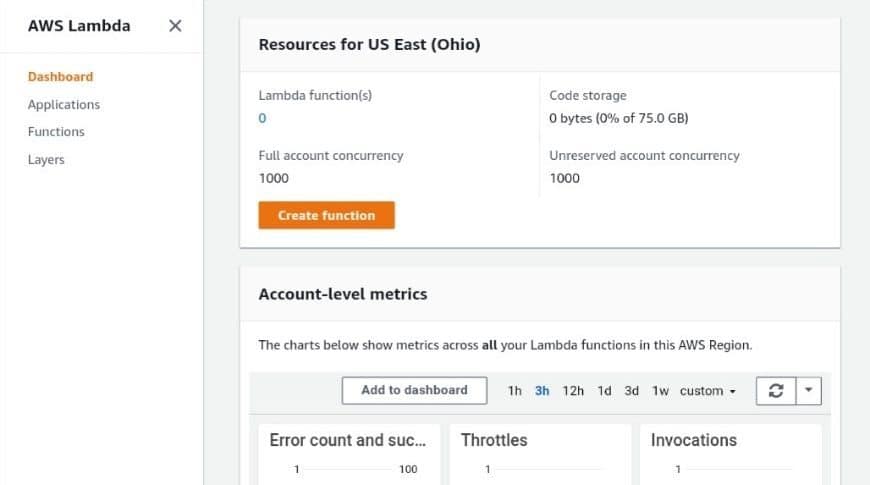
Task: Refresh the account-level metrics charts
Action: pos(776,391)
